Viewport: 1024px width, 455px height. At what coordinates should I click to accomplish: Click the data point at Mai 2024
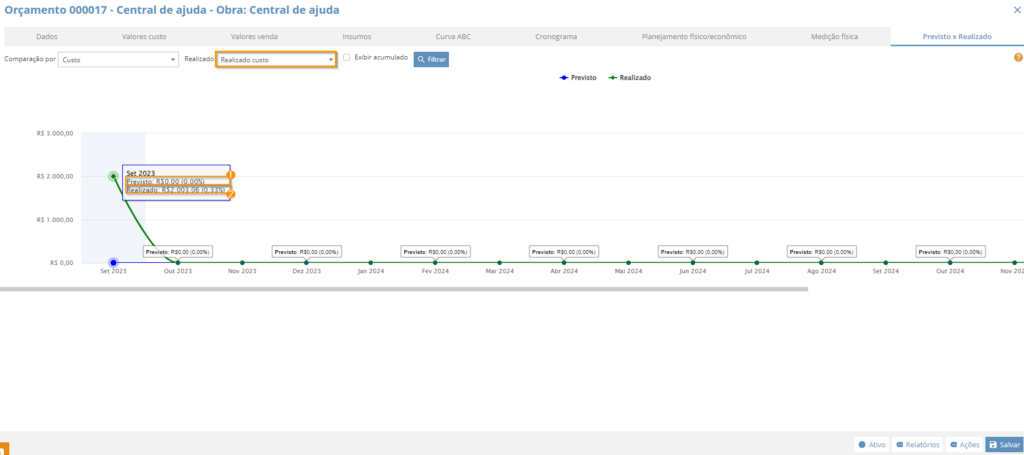point(628,262)
